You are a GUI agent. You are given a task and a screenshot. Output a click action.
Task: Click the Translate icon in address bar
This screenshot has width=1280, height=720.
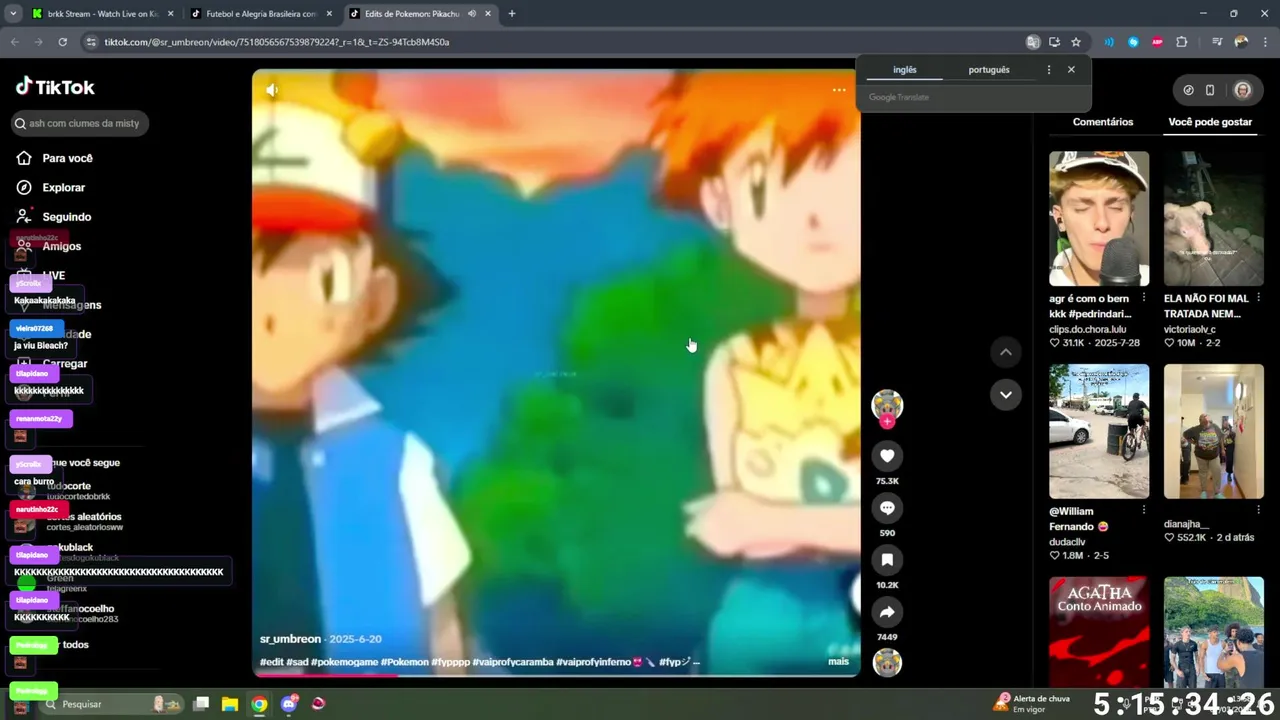pyautogui.click(x=1033, y=42)
